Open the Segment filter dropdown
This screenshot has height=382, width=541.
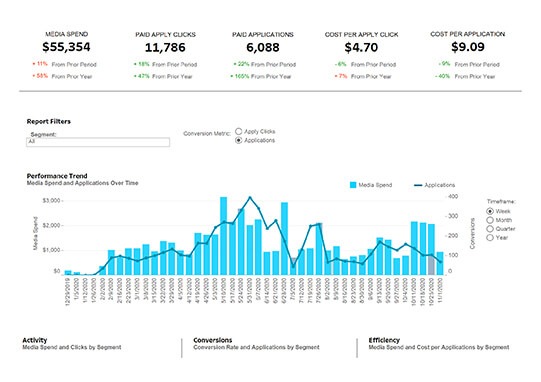[98, 142]
